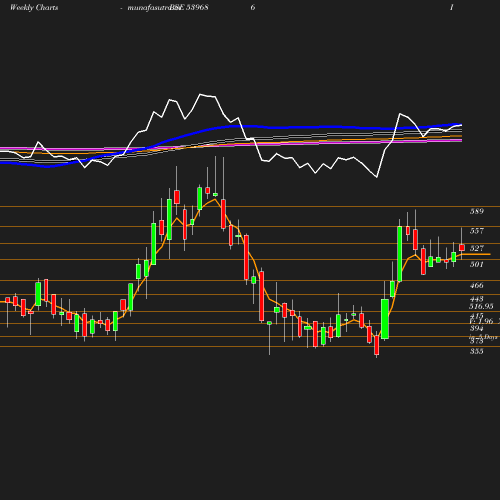Viewport: 500px width, 500px height.
Task: Click the 516.95 current price value
Action: 481,306
